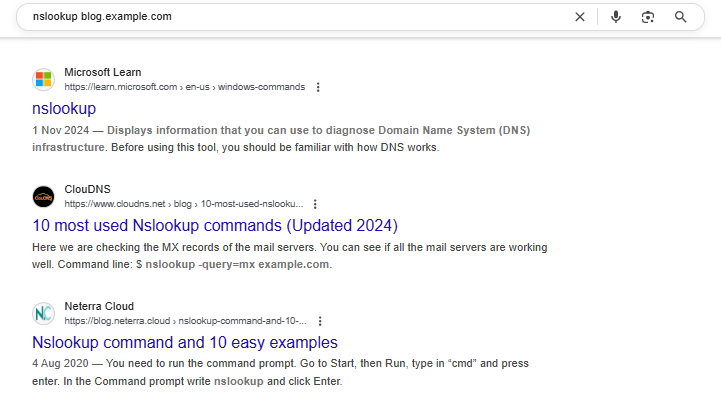Click the www.cloudns.net URL breadcrumb
The height and width of the screenshot is (411, 721).
tap(184, 204)
